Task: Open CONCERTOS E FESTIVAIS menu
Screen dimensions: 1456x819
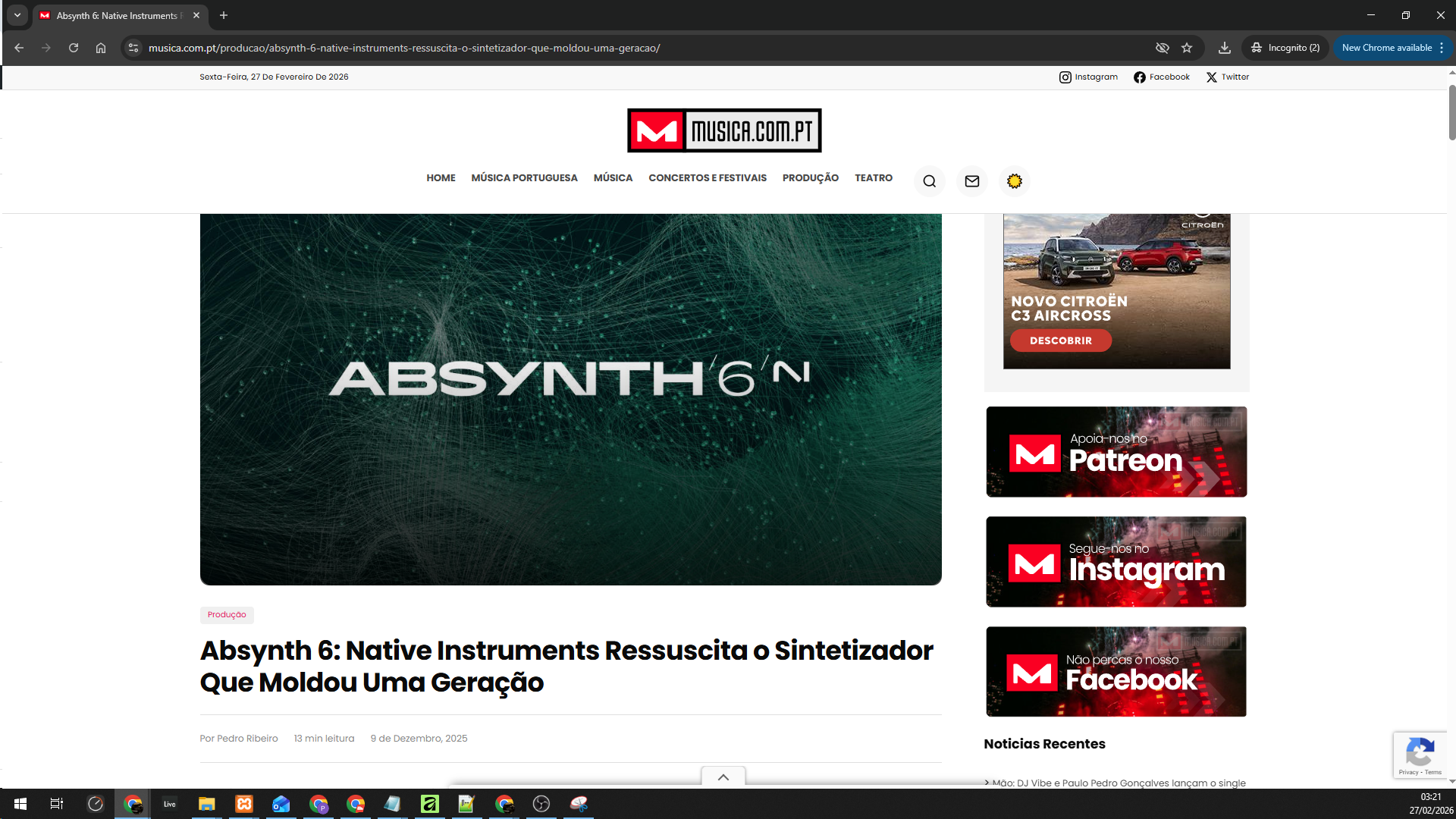Action: (x=708, y=178)
